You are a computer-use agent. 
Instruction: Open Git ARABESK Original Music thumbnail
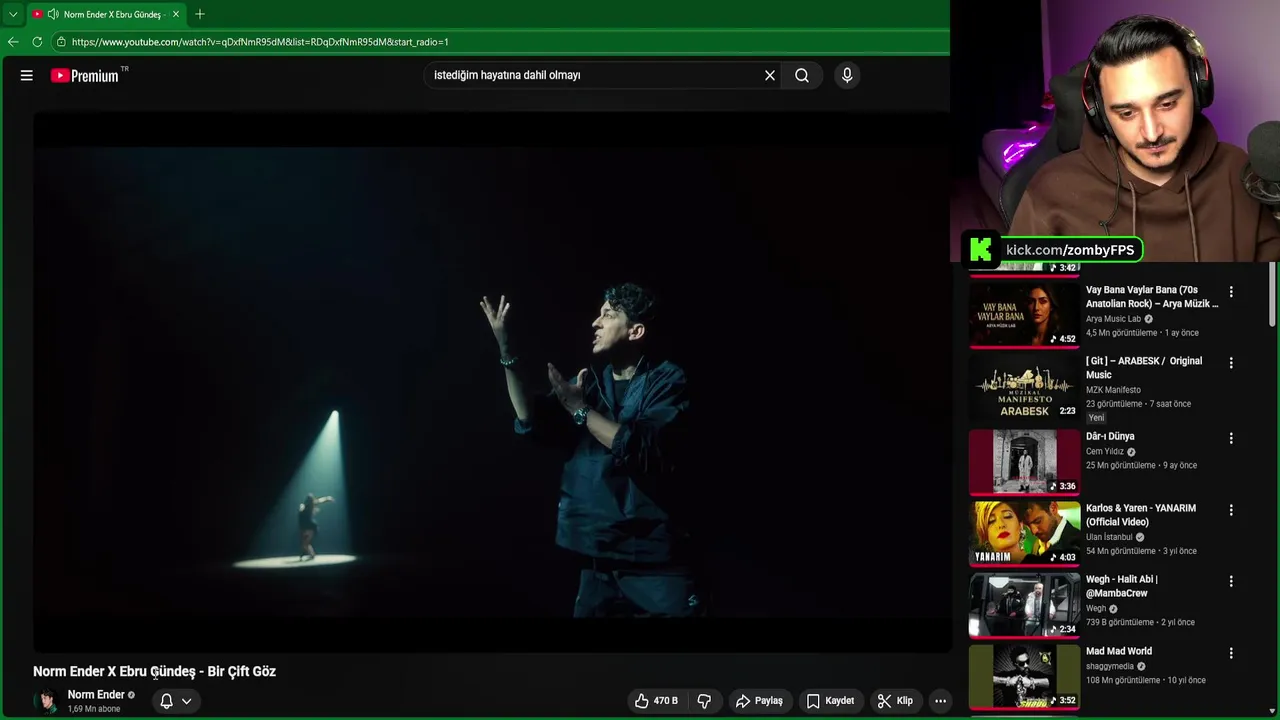1024,387
